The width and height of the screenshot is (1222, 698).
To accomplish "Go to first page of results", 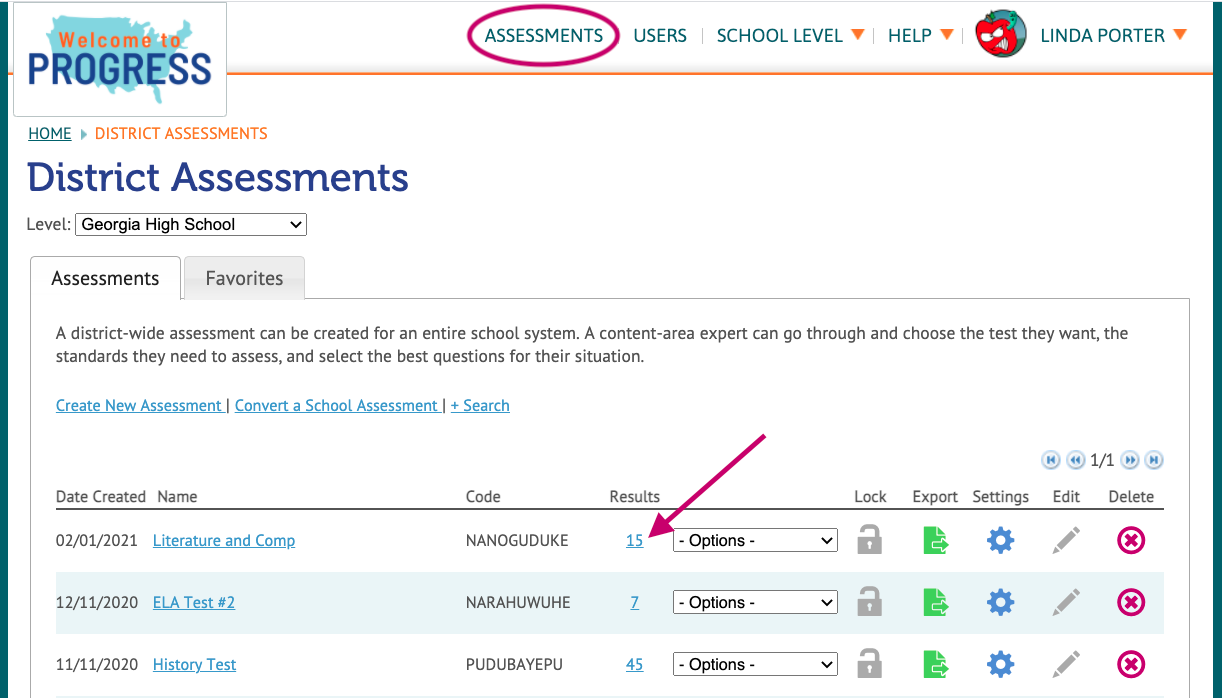I will coord(1051,460).
